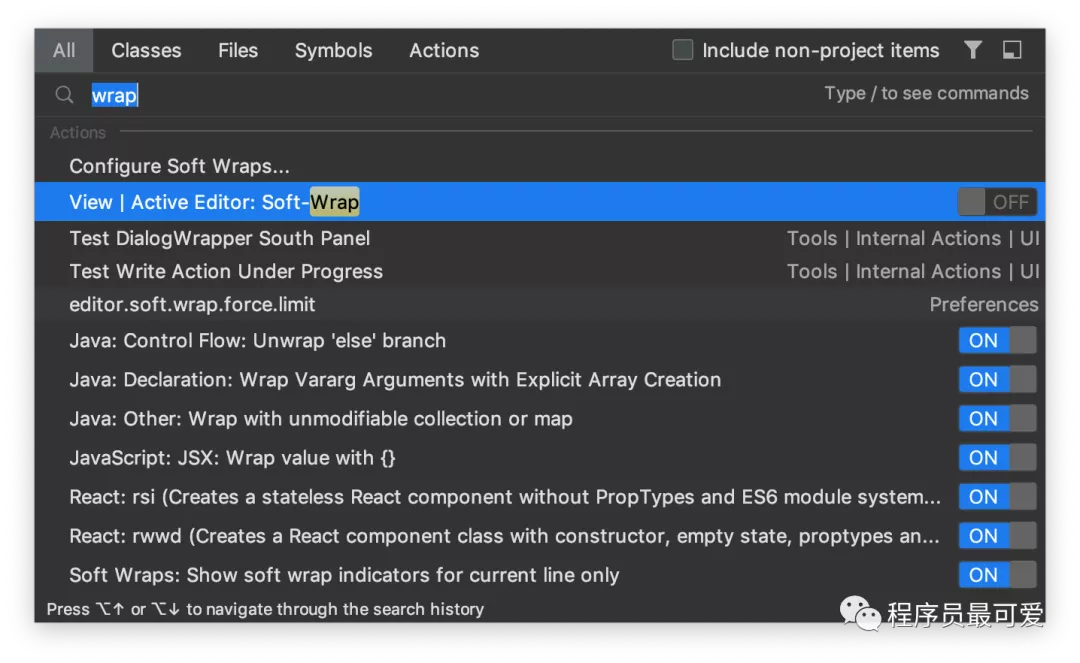The image size is (1080, 663).
Task: Select View | Active Editor: Soft-Wrap row
Action: [540, 202]
